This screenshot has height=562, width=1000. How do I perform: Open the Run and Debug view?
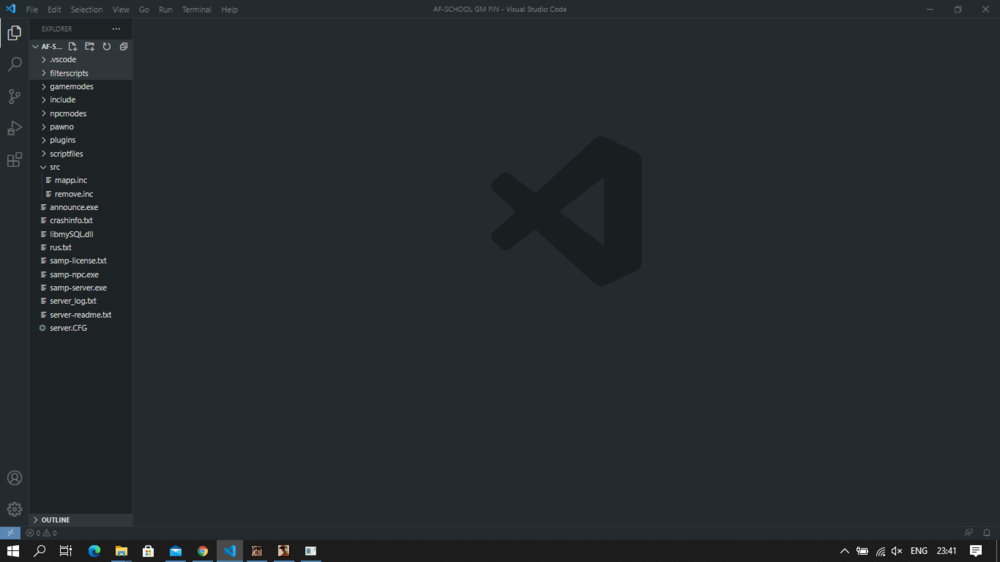point(14,128)
